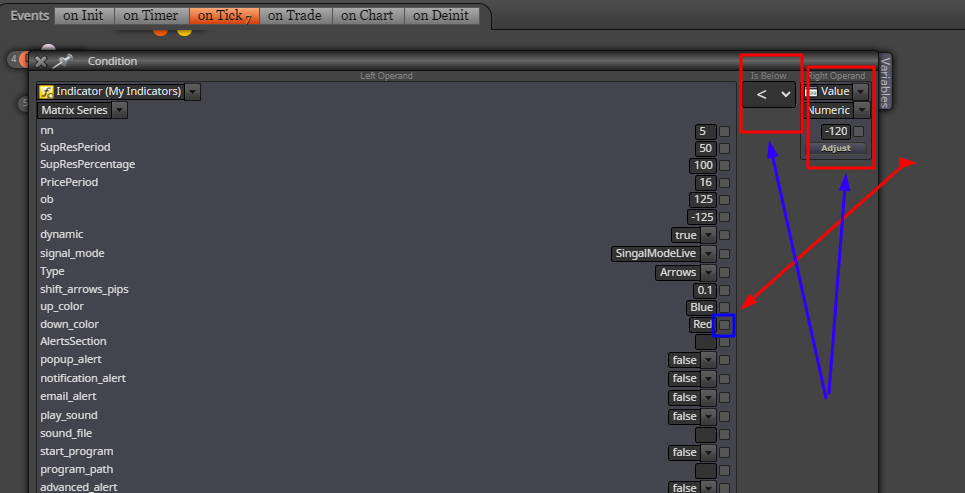Viewport: 965px width, 493px height.
Task: Edit the right operand value -120
Action: click(x=836, y=132)
